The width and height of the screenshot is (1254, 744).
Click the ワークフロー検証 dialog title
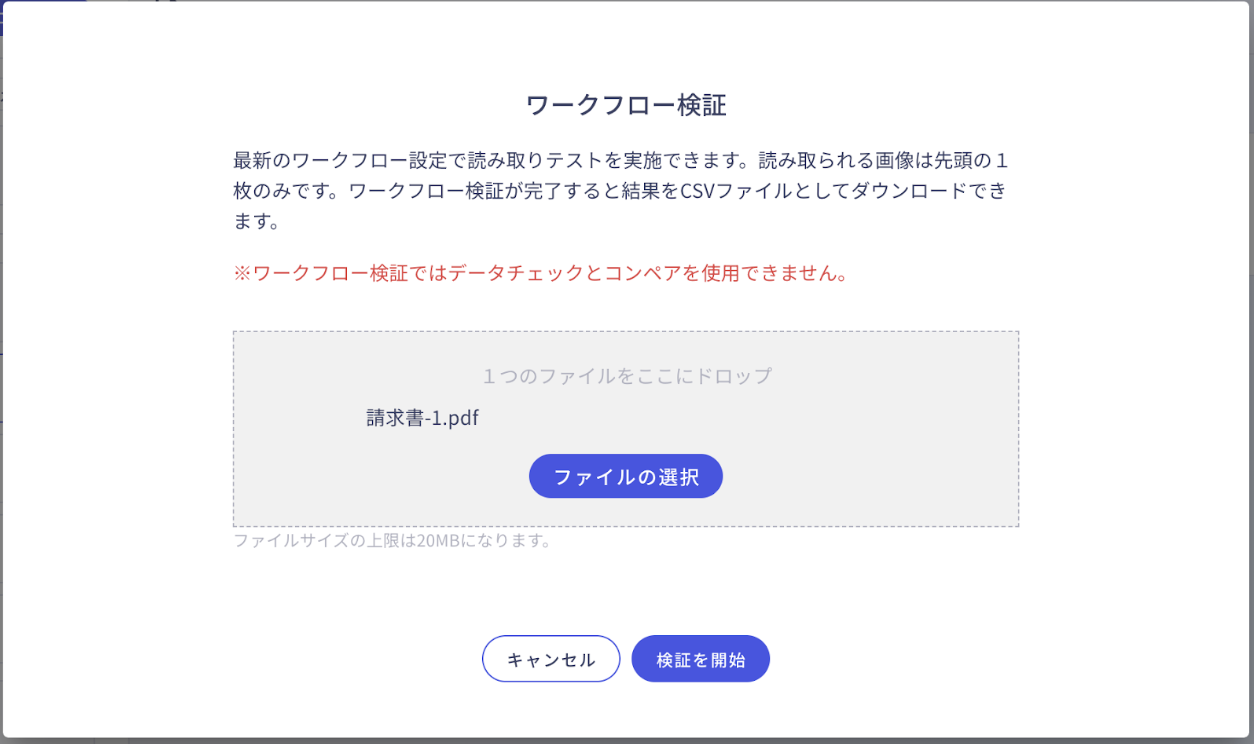626,102
